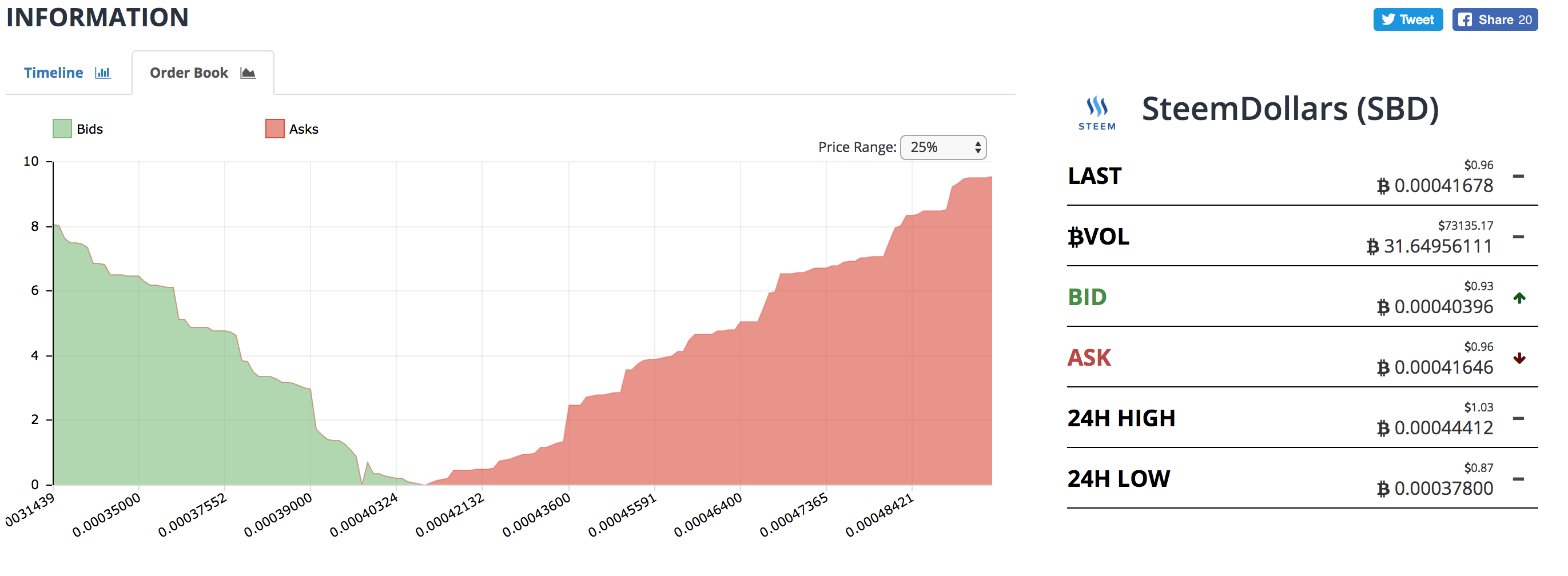Click the LAST label
This screenshot has height=576, width=1568.
coord(1095,177)
